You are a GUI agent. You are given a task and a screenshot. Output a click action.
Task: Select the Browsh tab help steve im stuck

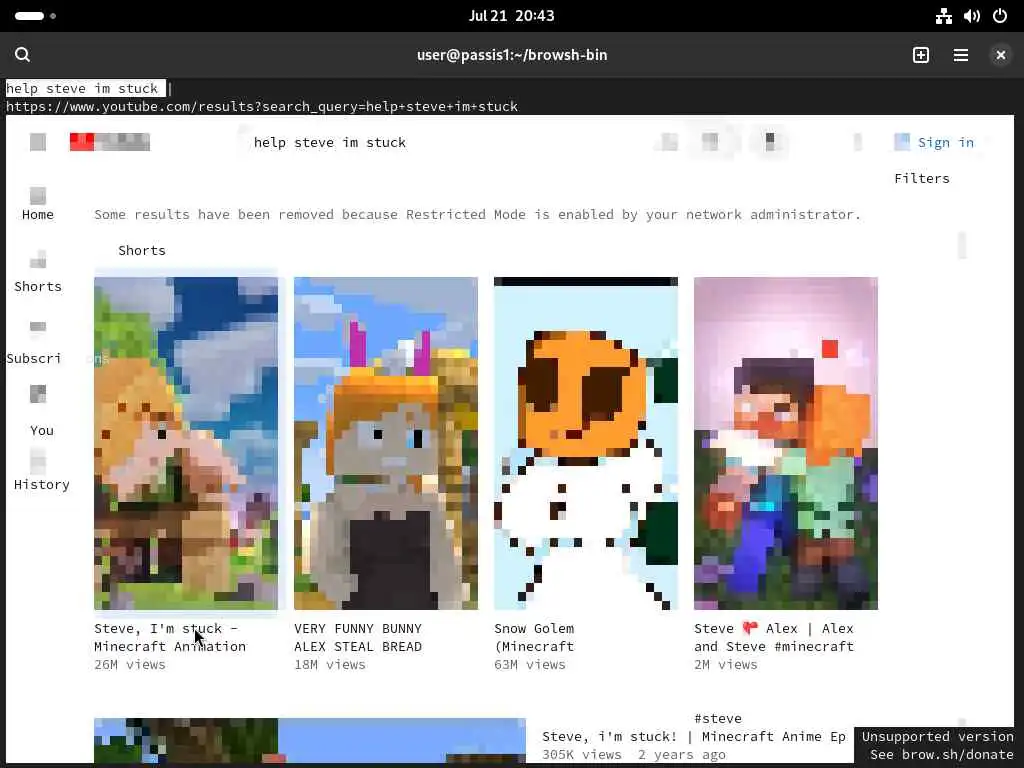point(86,88)
